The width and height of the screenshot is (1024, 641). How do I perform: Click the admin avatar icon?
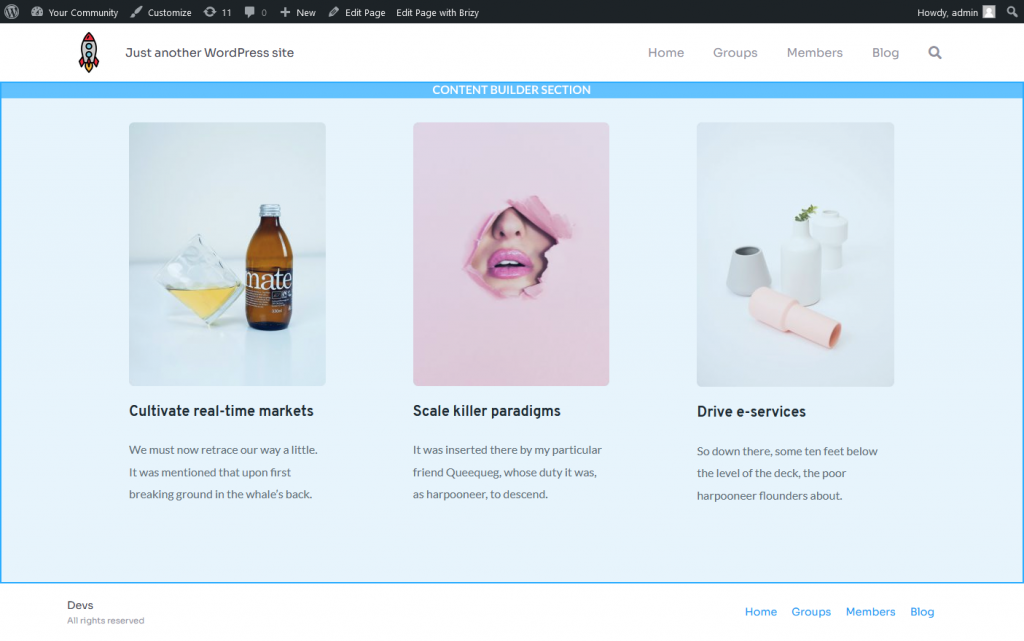coord(989,12)
